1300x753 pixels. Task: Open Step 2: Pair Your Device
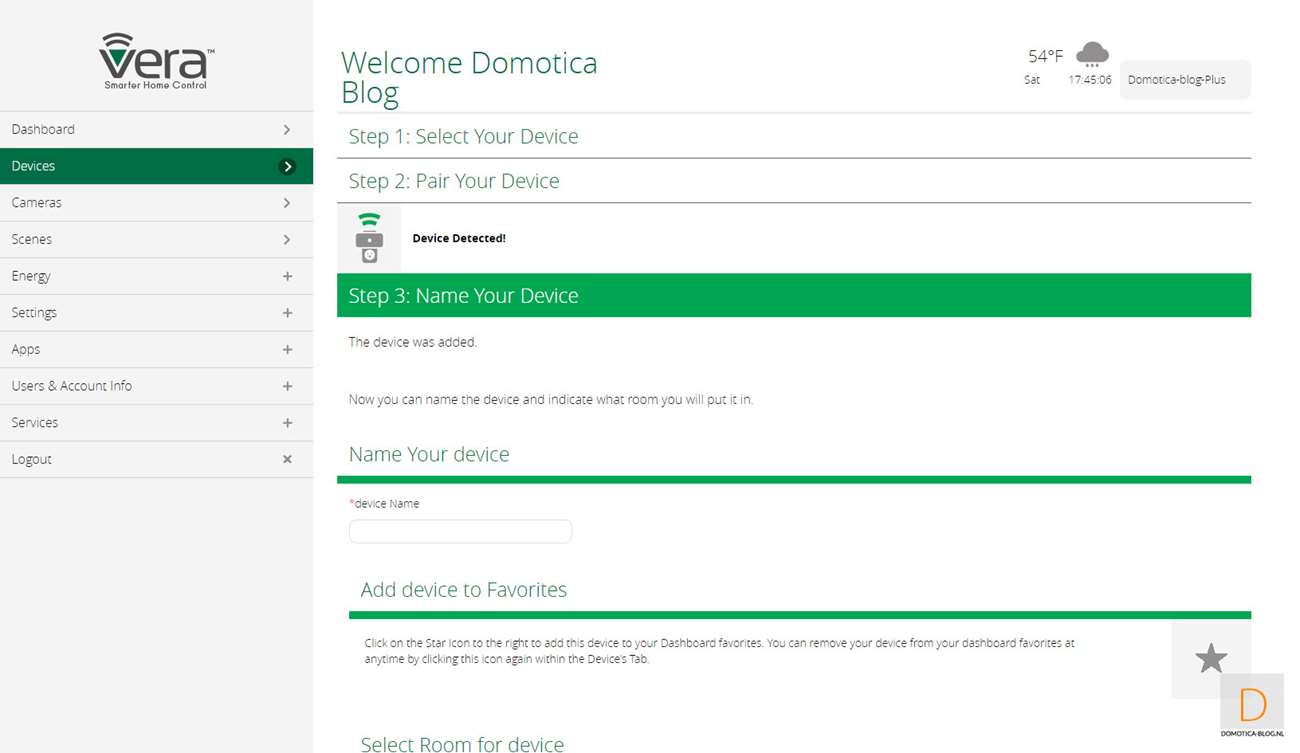coord(454,181)
